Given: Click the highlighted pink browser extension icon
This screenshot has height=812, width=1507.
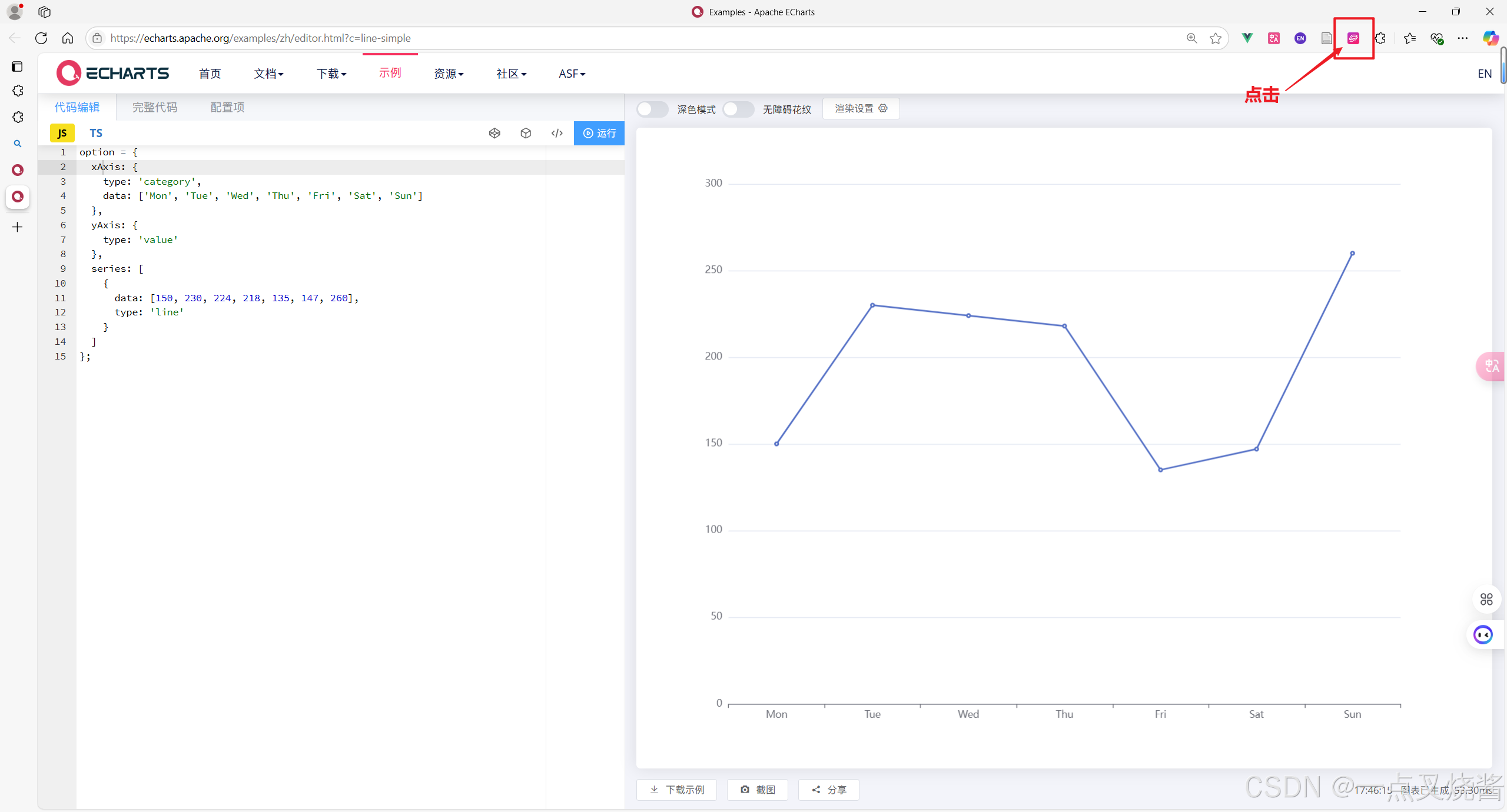Looking at the screenshot, I should click(1353, 38).
